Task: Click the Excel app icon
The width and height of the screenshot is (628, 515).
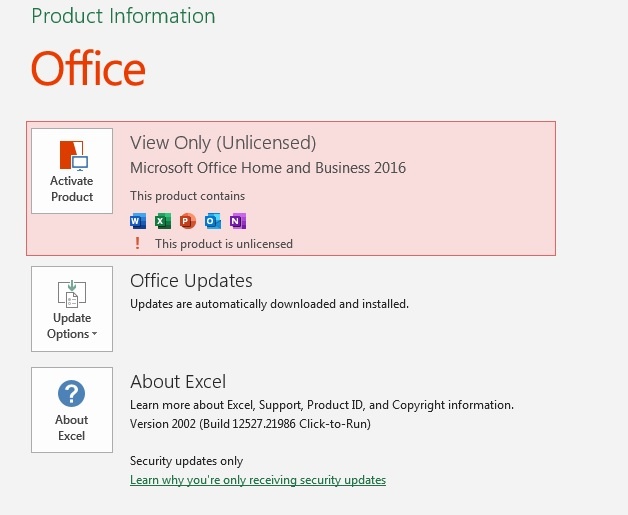Action: (163, 221)
